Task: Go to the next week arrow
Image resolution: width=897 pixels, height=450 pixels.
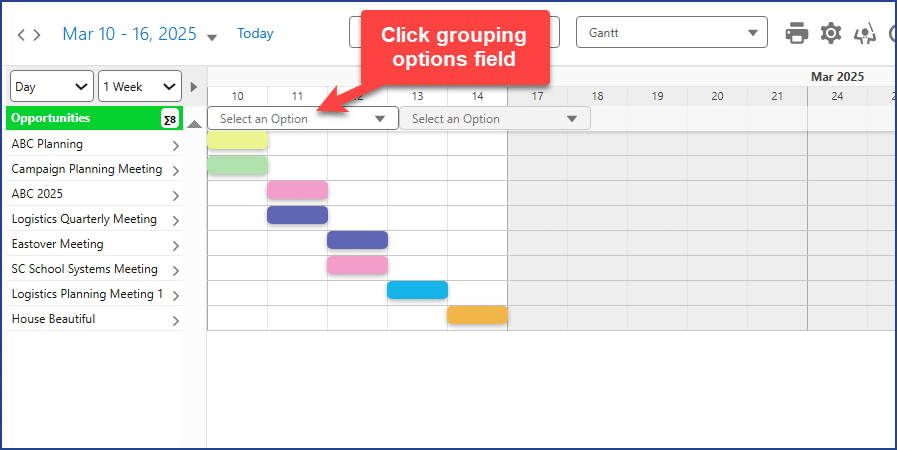Action: pyautogui.click(x=37, y=35)
